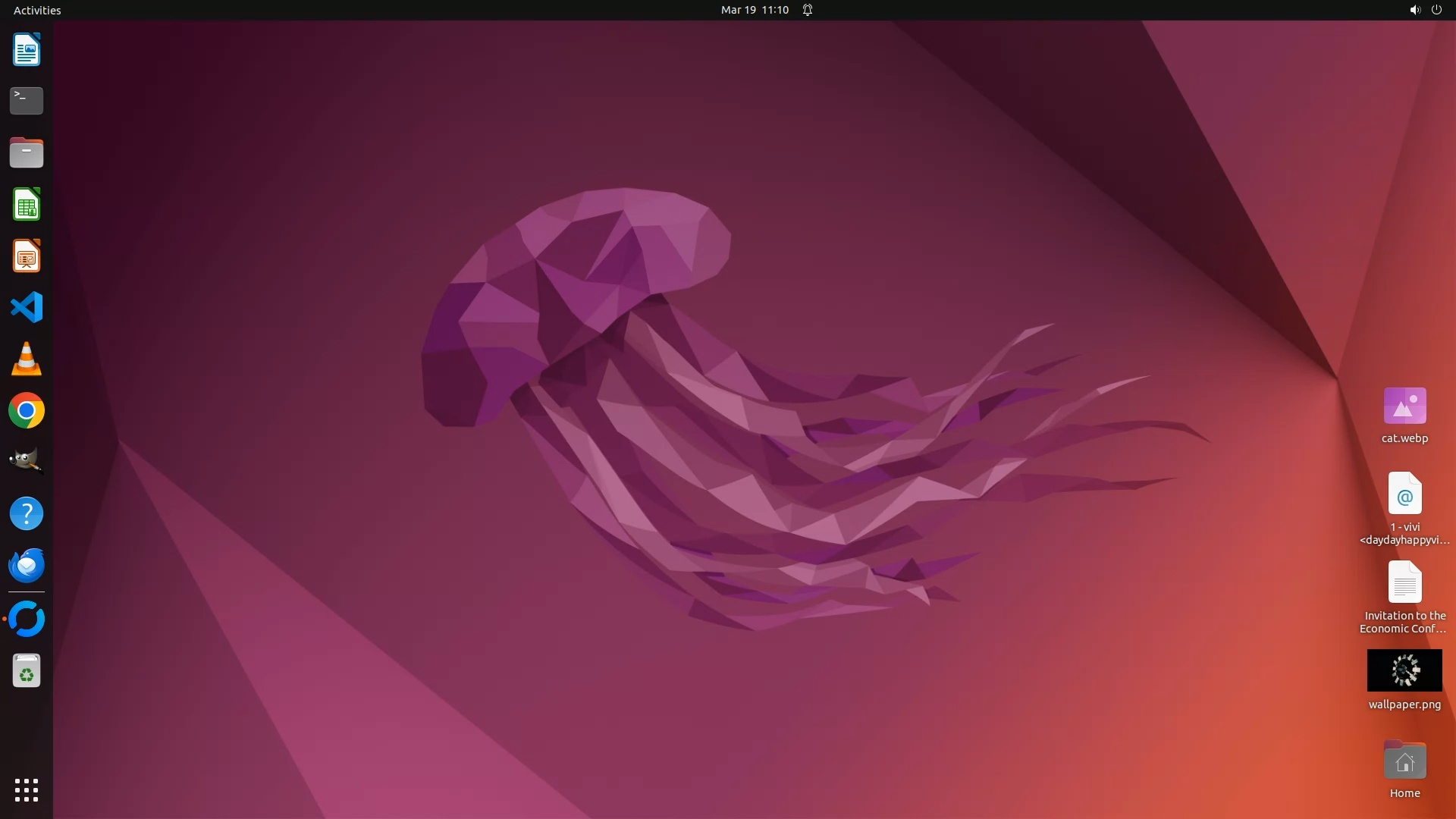The image size is (1456, 819).
Task: Launch Google Chrome browser
Action: click(27, 411)
